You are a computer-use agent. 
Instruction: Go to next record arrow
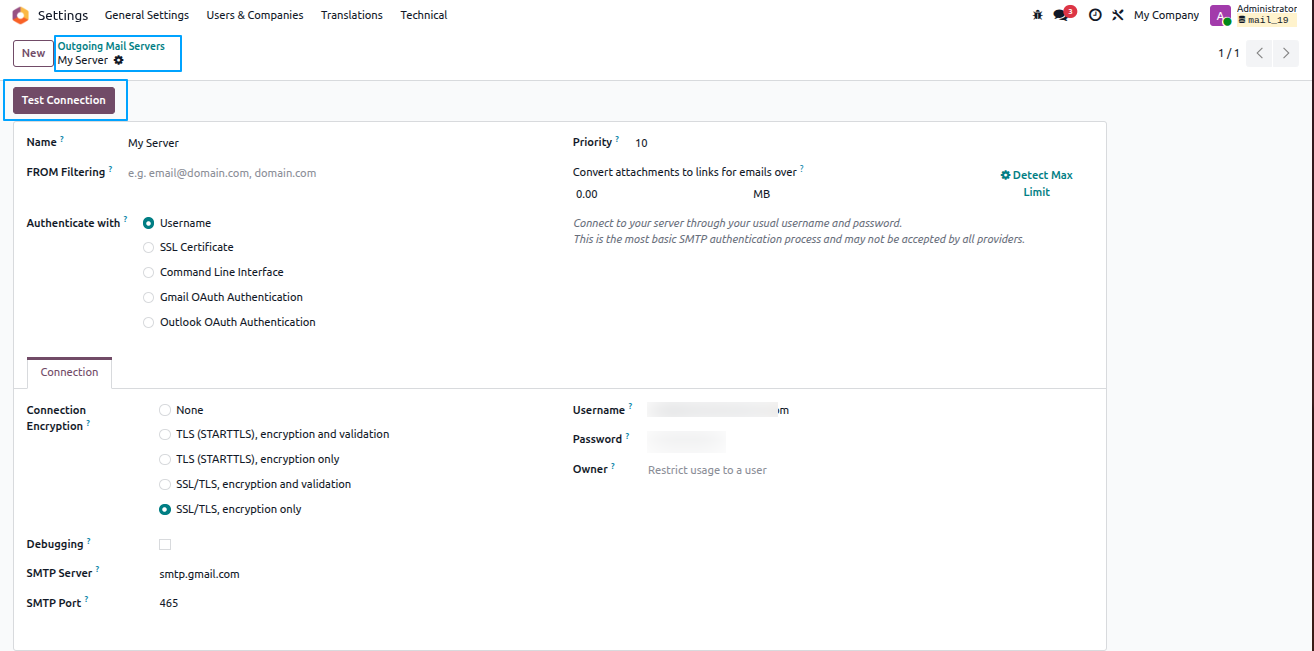(x=1286, y=53)
